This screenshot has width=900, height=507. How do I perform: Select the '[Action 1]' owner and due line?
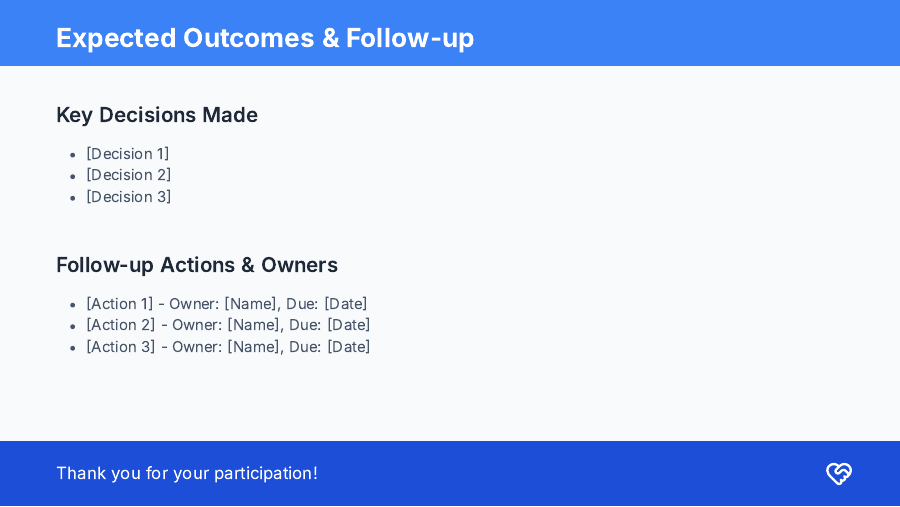[227, 304]
